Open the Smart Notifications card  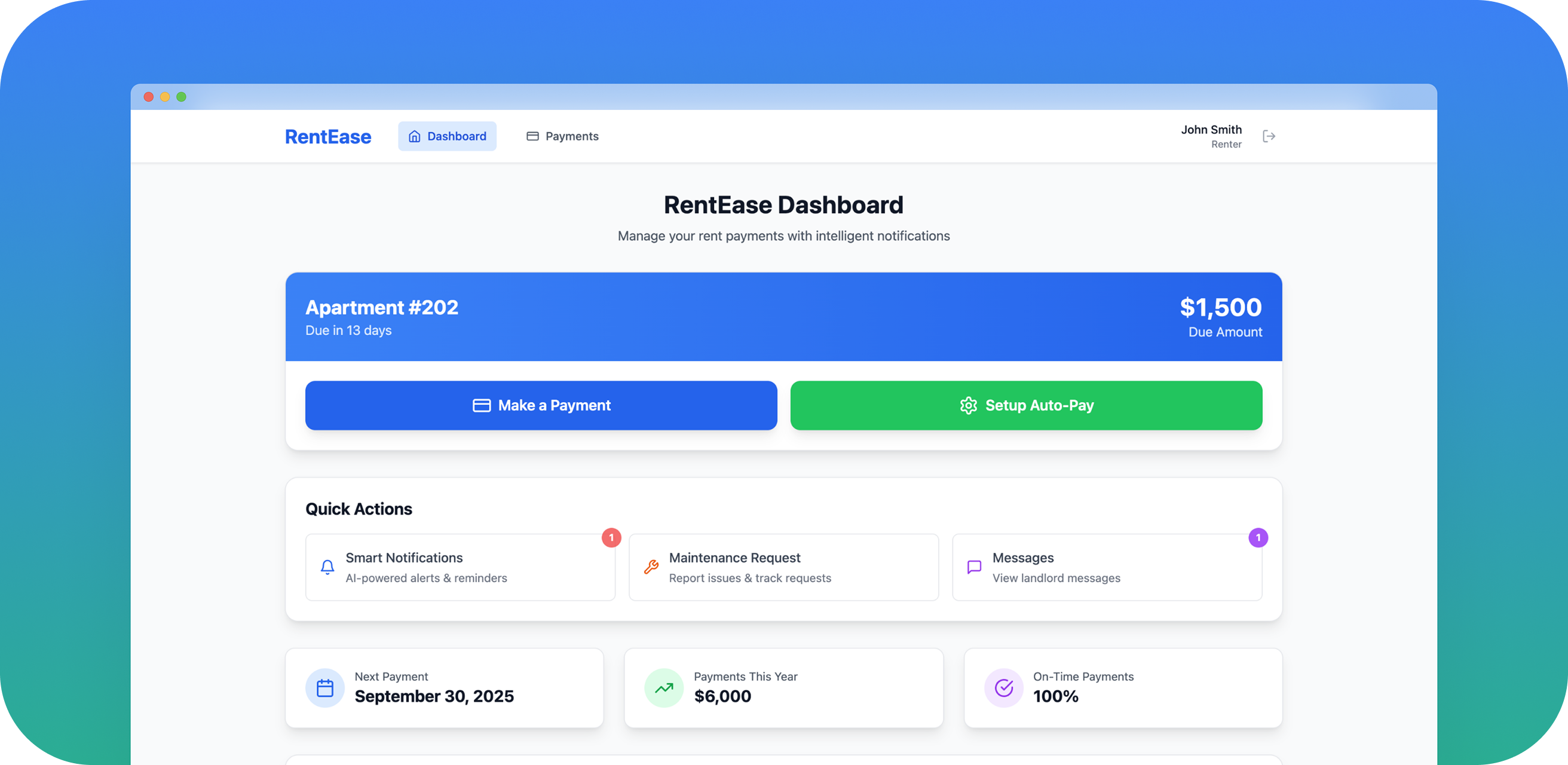click(x=460, y=568)
